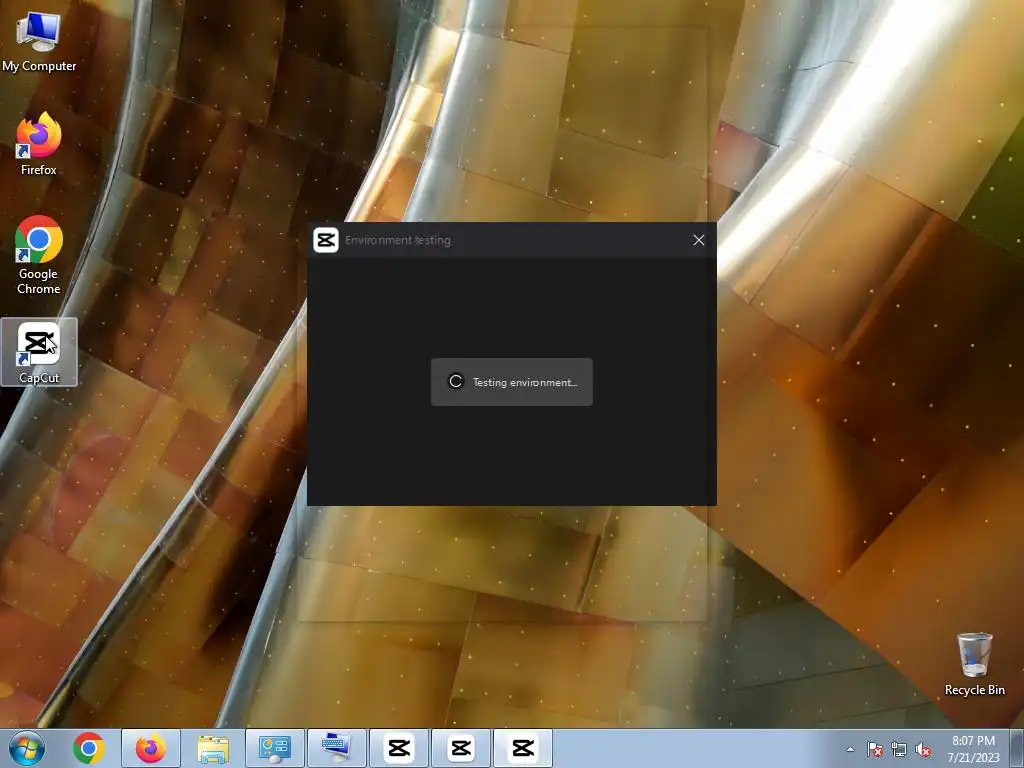Open Control Panel taskbar item
This screenshot has width=1024, height=768.
[x=275, y=748]
